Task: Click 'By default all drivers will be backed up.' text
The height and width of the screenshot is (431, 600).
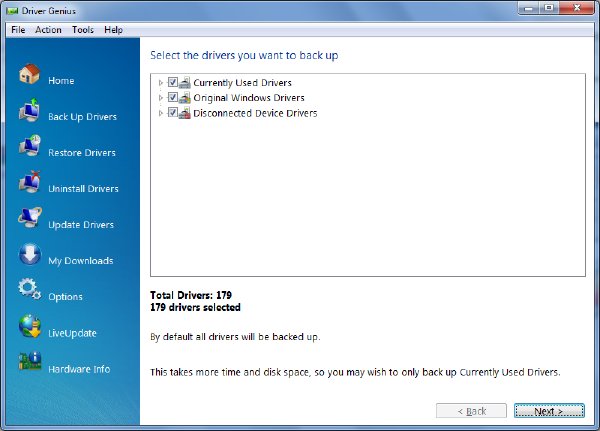Action: point(235,337)
